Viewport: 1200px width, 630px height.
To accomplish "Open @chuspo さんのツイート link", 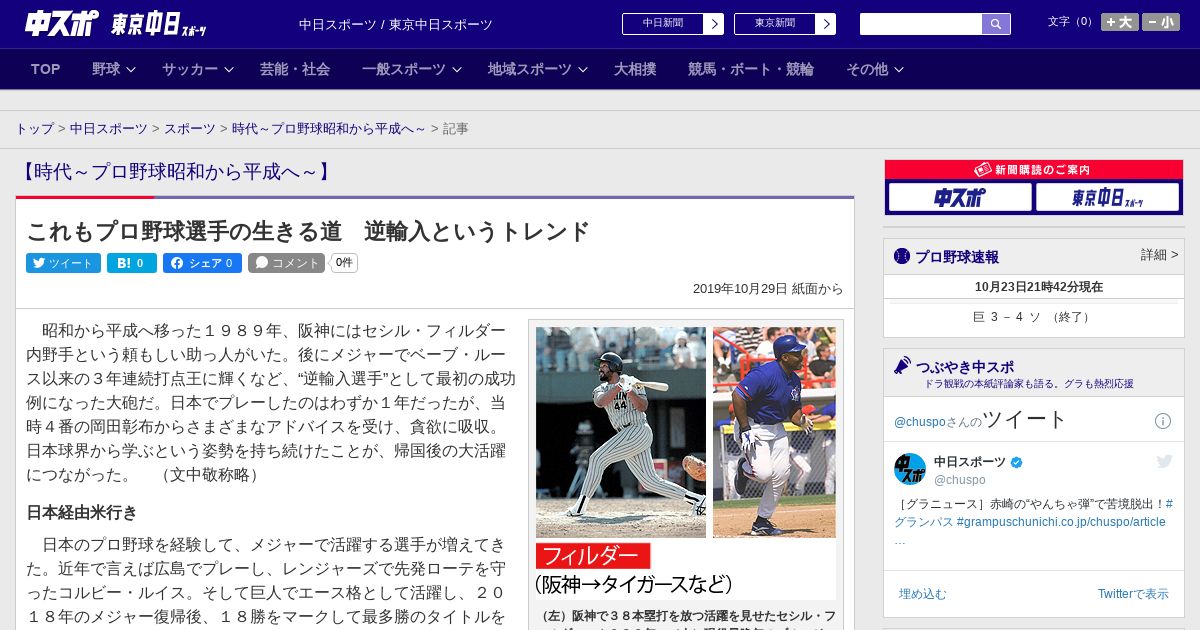I will point(981,419).
